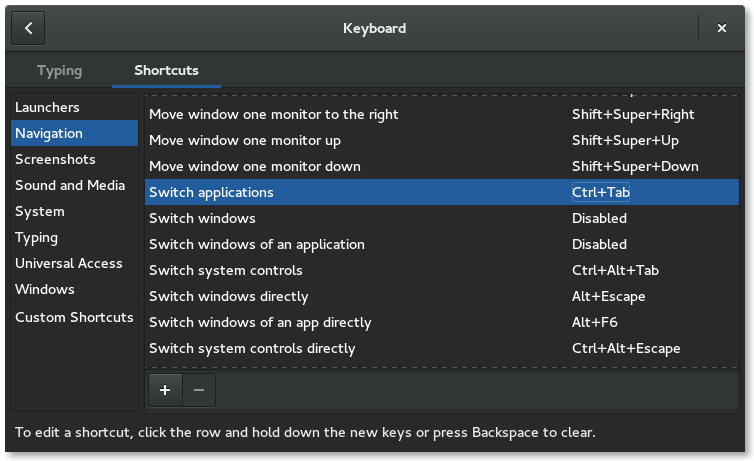754x461 pixels.
Task: Click the minus remove shortcut button
Action: pyautogui.click(x=198, y=390)
